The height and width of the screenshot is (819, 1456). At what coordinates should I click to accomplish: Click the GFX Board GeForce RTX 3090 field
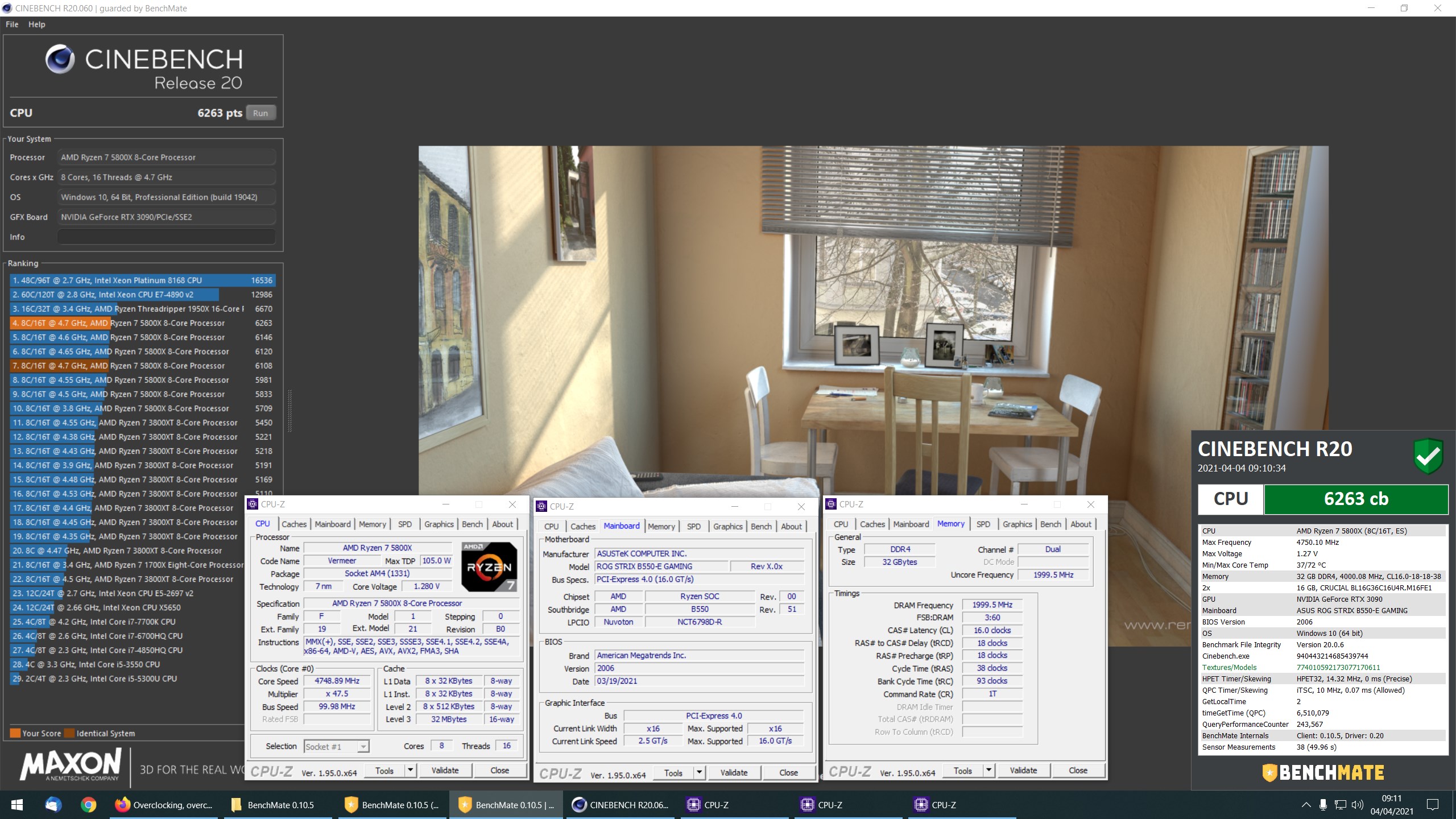coord(166,217)
